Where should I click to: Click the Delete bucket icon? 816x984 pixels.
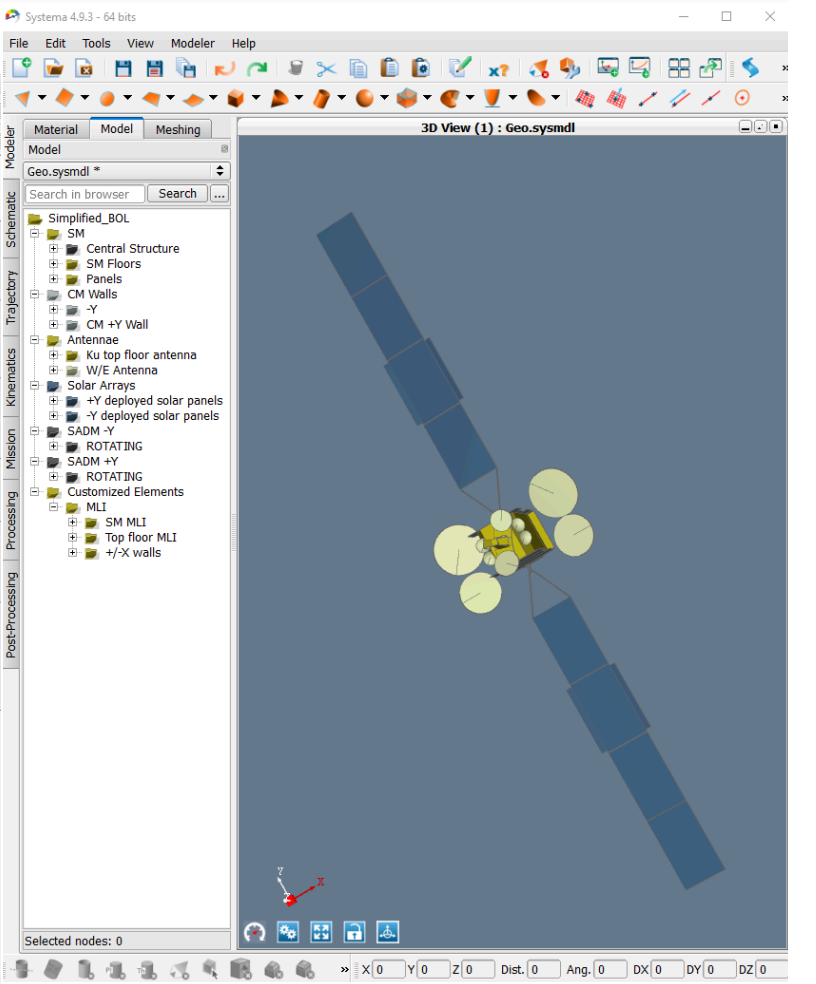[296, 67]
